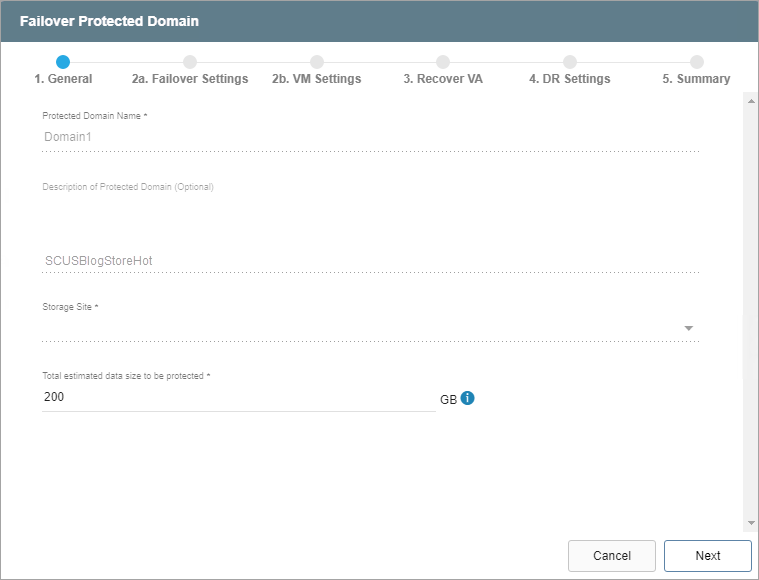Click the step circle above VM Settings
This screenshot has height=580, width=759.
click(x=317, y=62)
